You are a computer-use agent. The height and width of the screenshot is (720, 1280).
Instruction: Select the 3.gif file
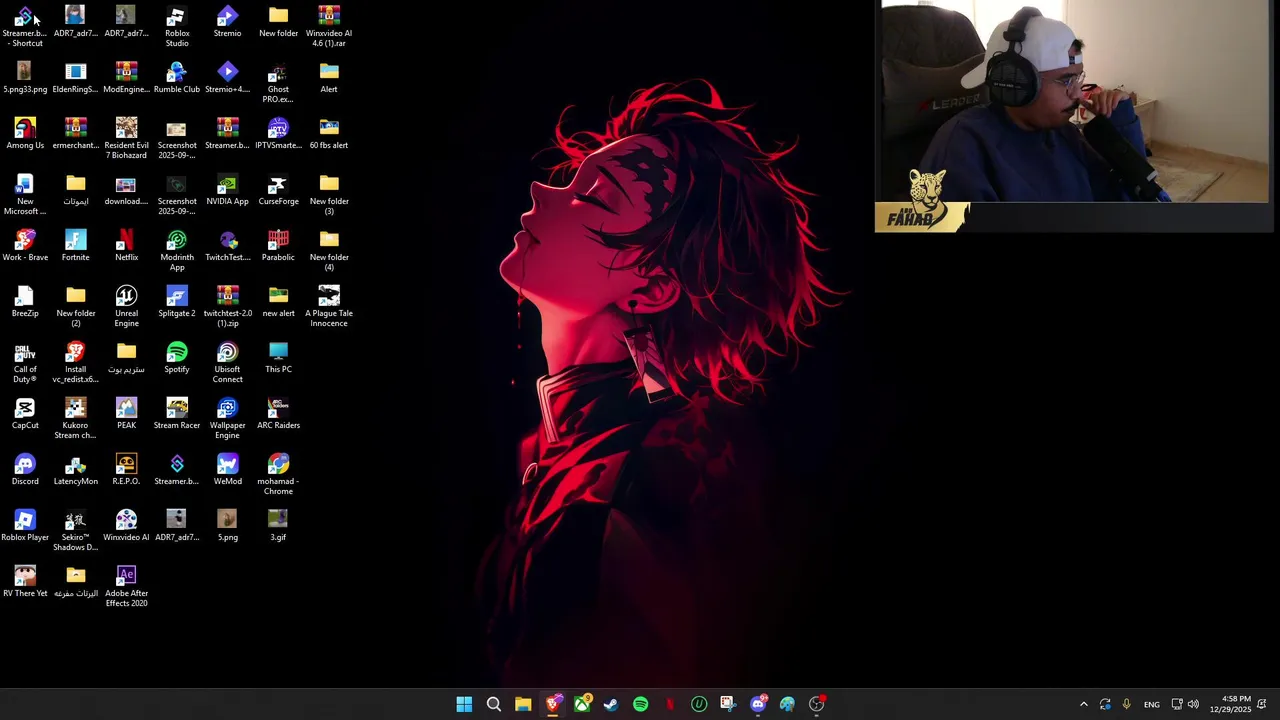pyautogui.click(x=278, y=526)
